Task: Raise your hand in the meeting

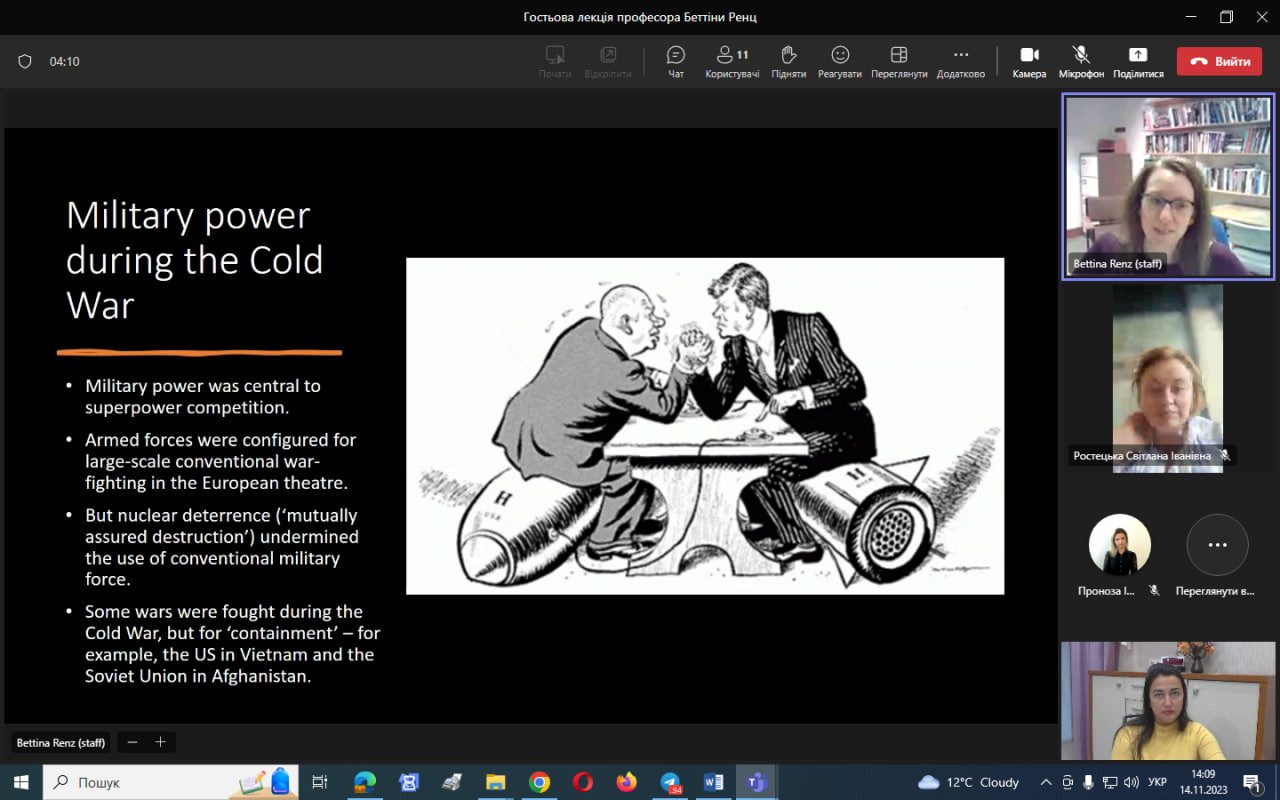Action: coord(788,61)
